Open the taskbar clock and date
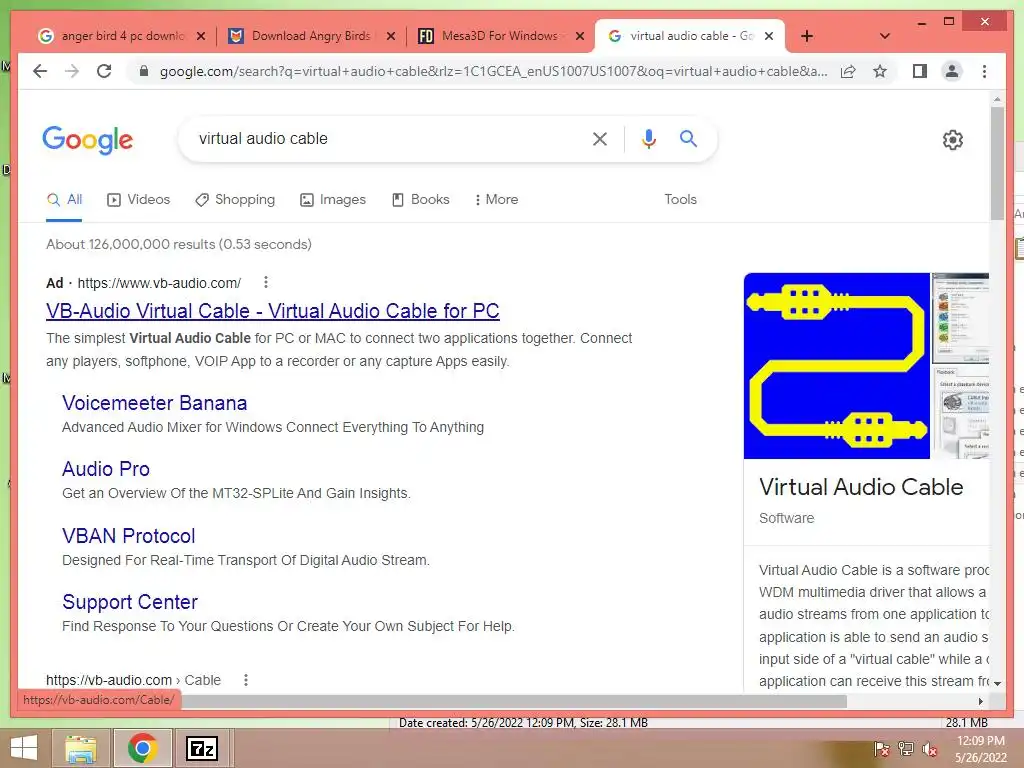This screenshot has height=768, width=1024. click(x=980, y=749)
